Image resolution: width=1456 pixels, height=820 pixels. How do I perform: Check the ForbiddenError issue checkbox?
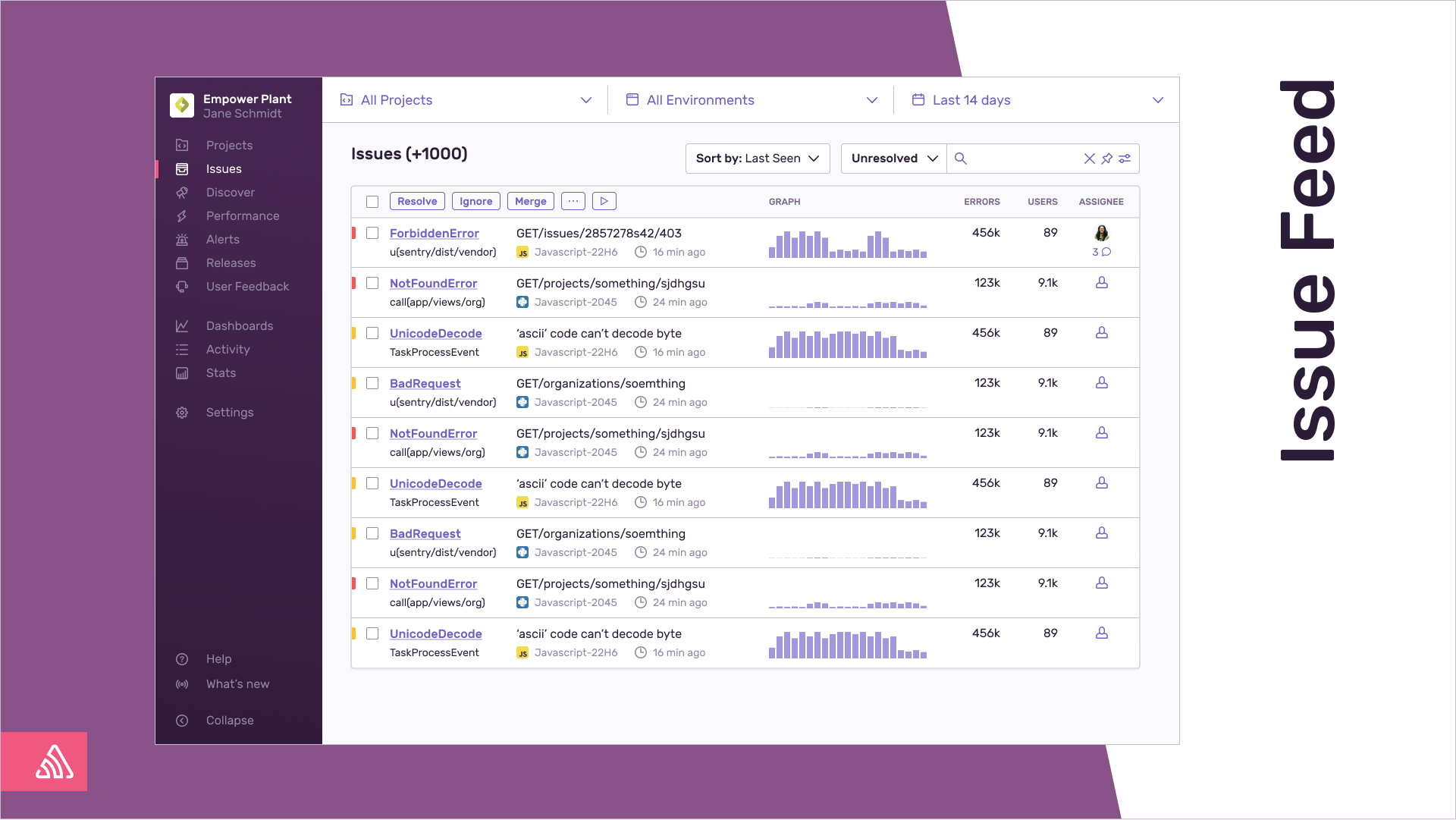point(372,233)
